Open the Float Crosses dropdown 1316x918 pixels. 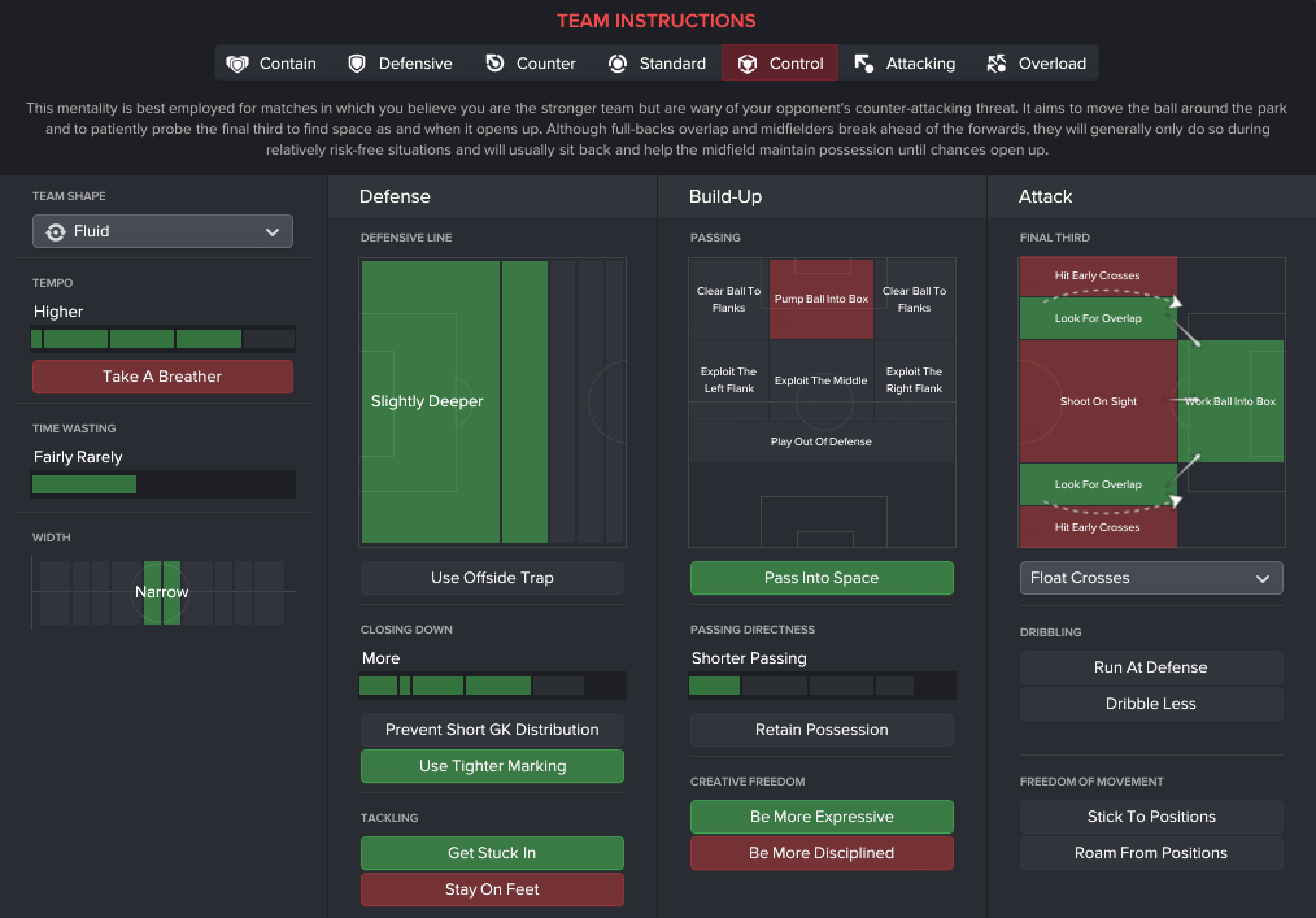(x=1151, y=578)
